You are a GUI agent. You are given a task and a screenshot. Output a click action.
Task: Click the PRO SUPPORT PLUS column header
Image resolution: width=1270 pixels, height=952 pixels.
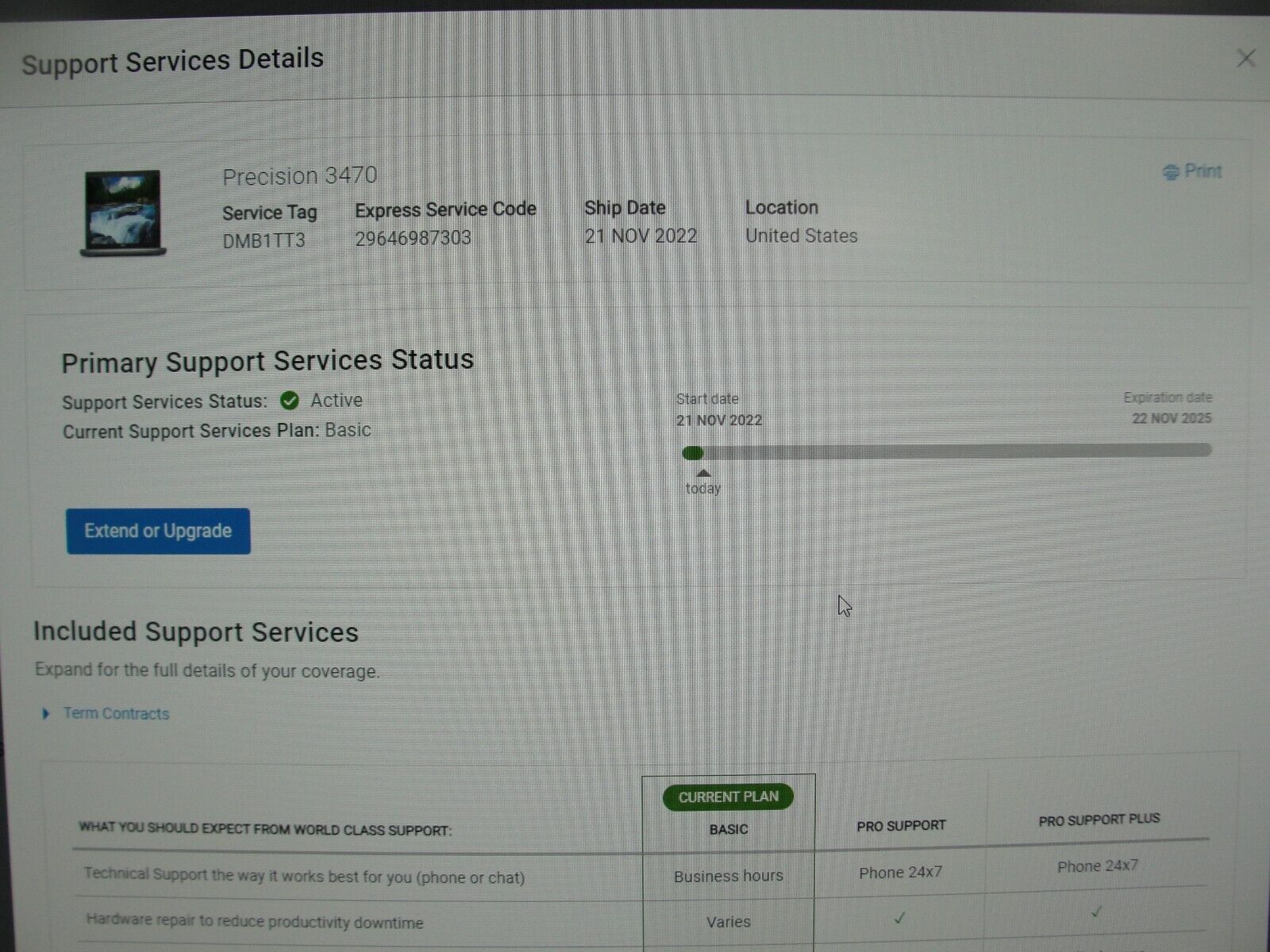coord(1099,820)
